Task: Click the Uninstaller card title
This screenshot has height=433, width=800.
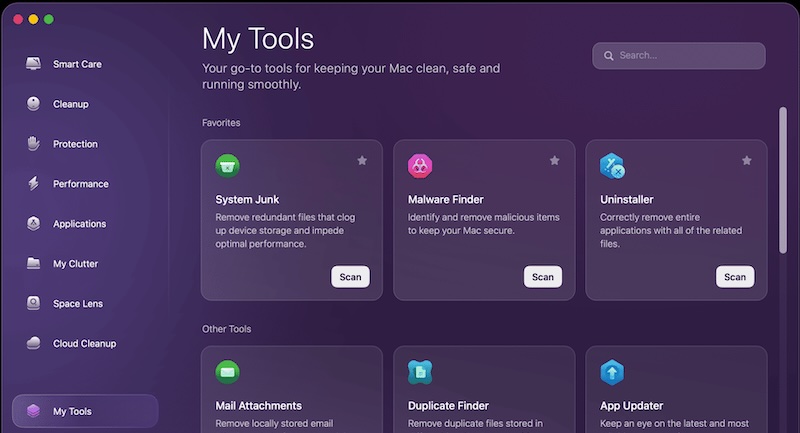Action: [x=627, y=199]
